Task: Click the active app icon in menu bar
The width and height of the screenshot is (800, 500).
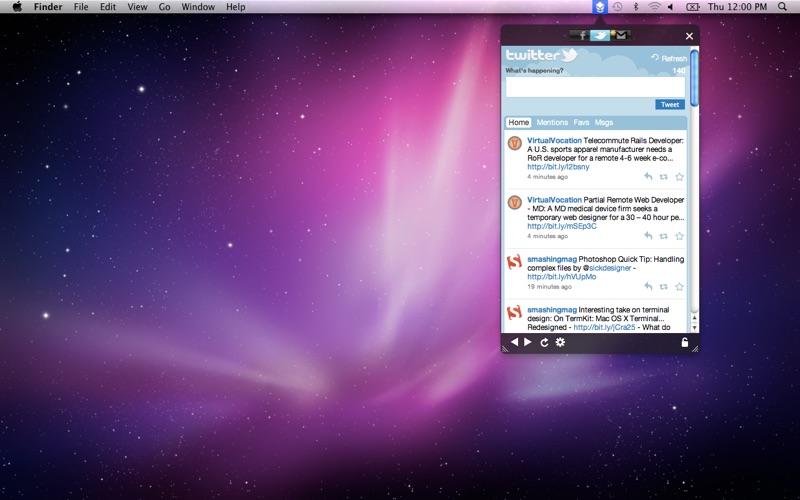Action: 600,7
